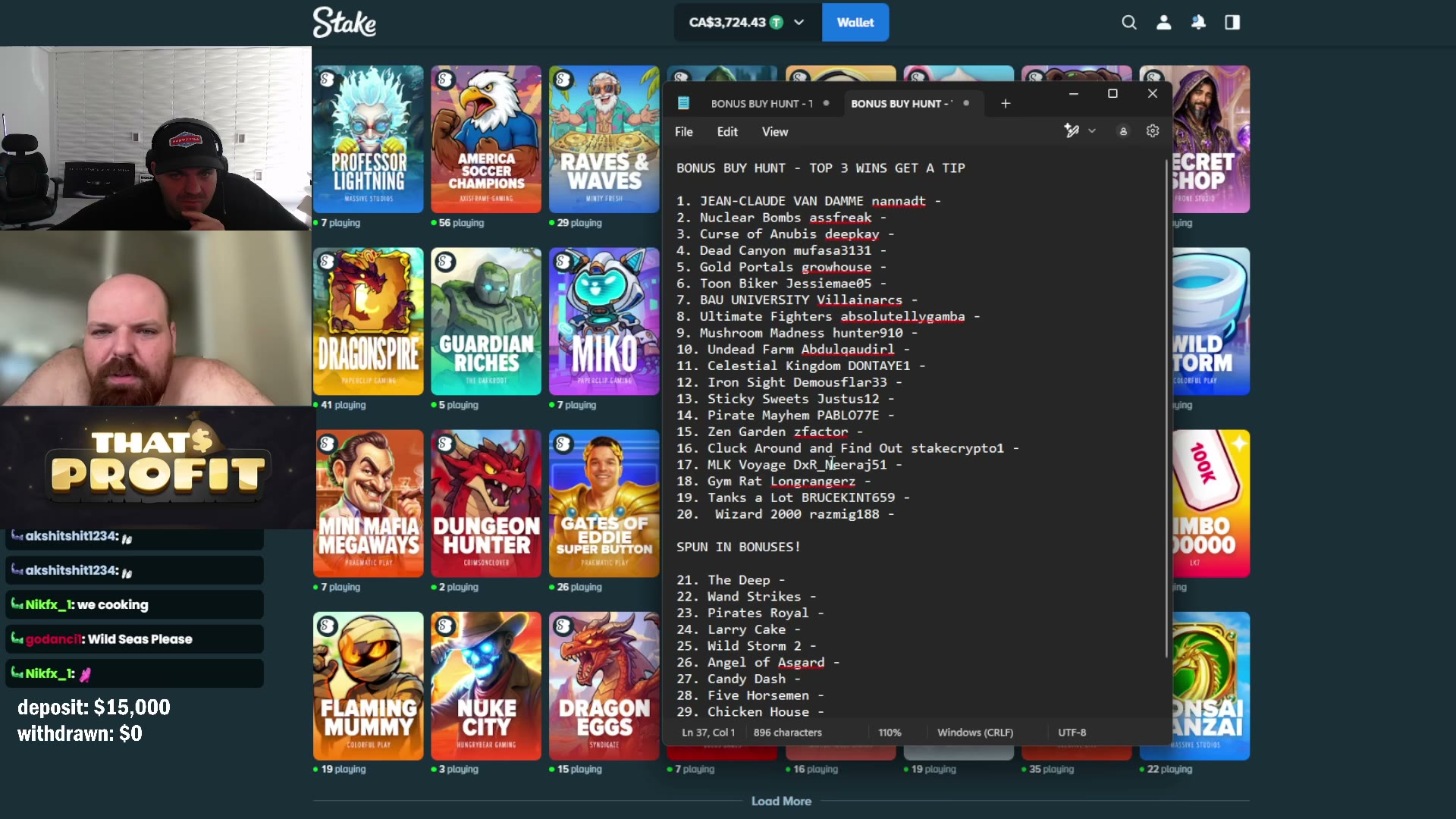This screenshot has width=1456, height=819.
Task: Open the Raves & Waves game
Action: click(x=604, y=139)
